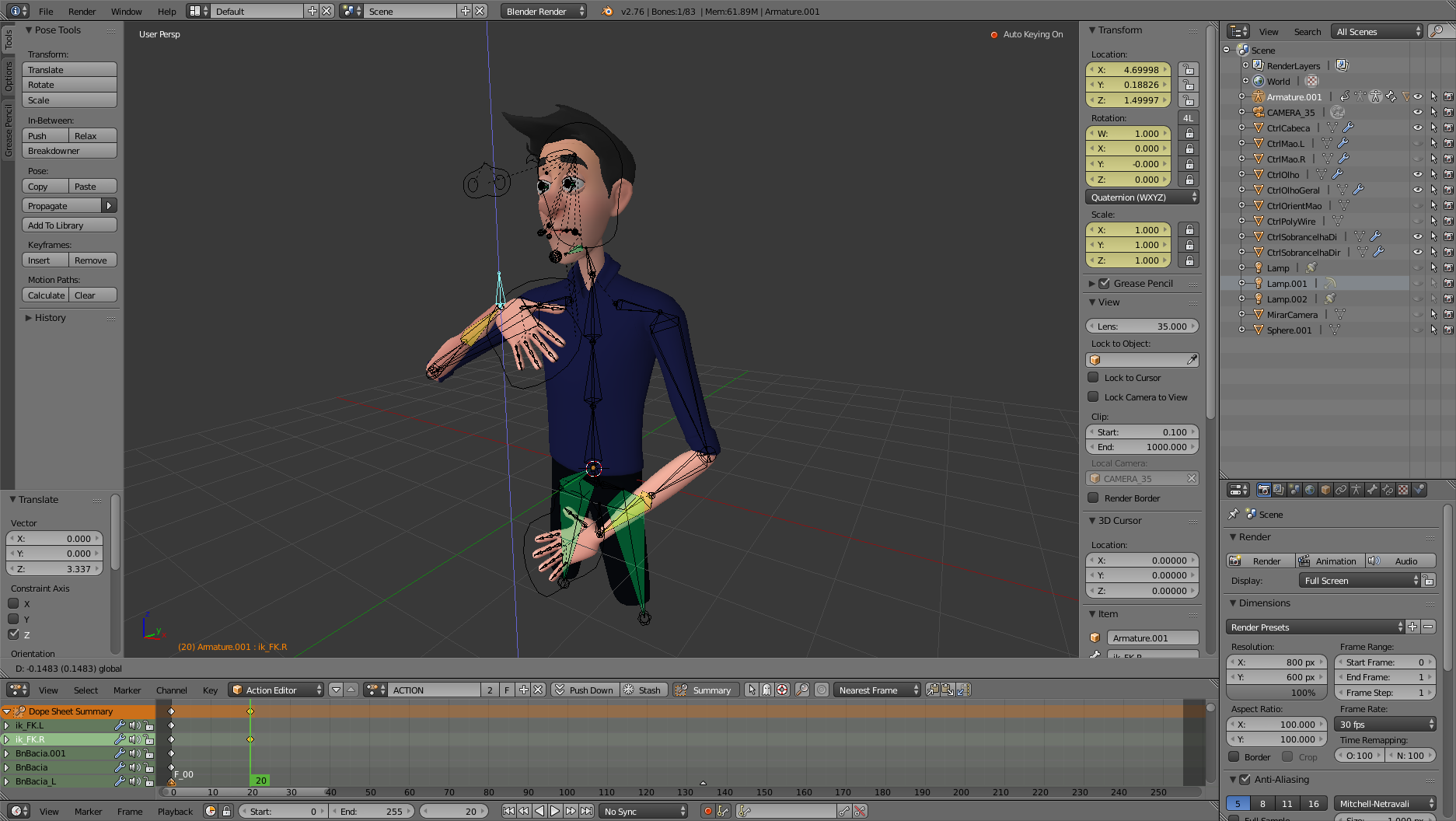1456x821 pixels.
Task: Open the Action Editor mode dropdown
Action: 276,690
